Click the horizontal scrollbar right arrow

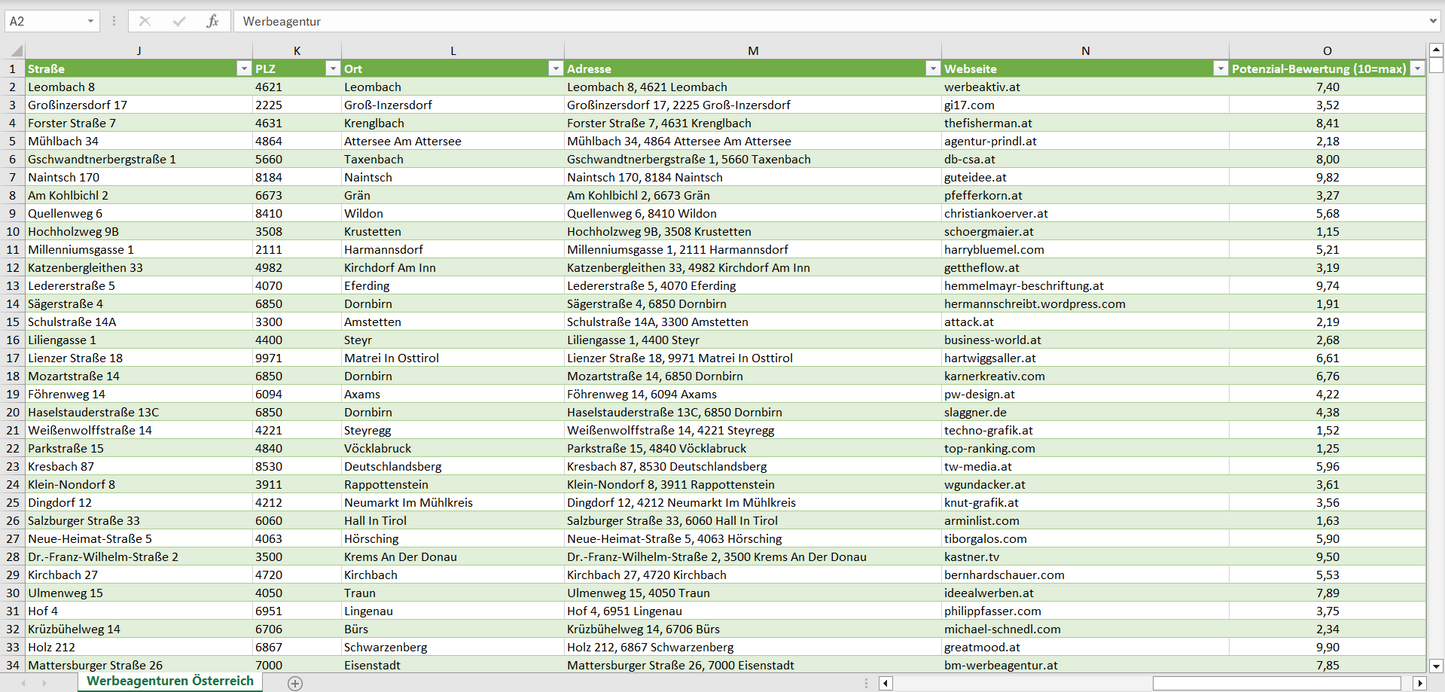point(1419,683)
